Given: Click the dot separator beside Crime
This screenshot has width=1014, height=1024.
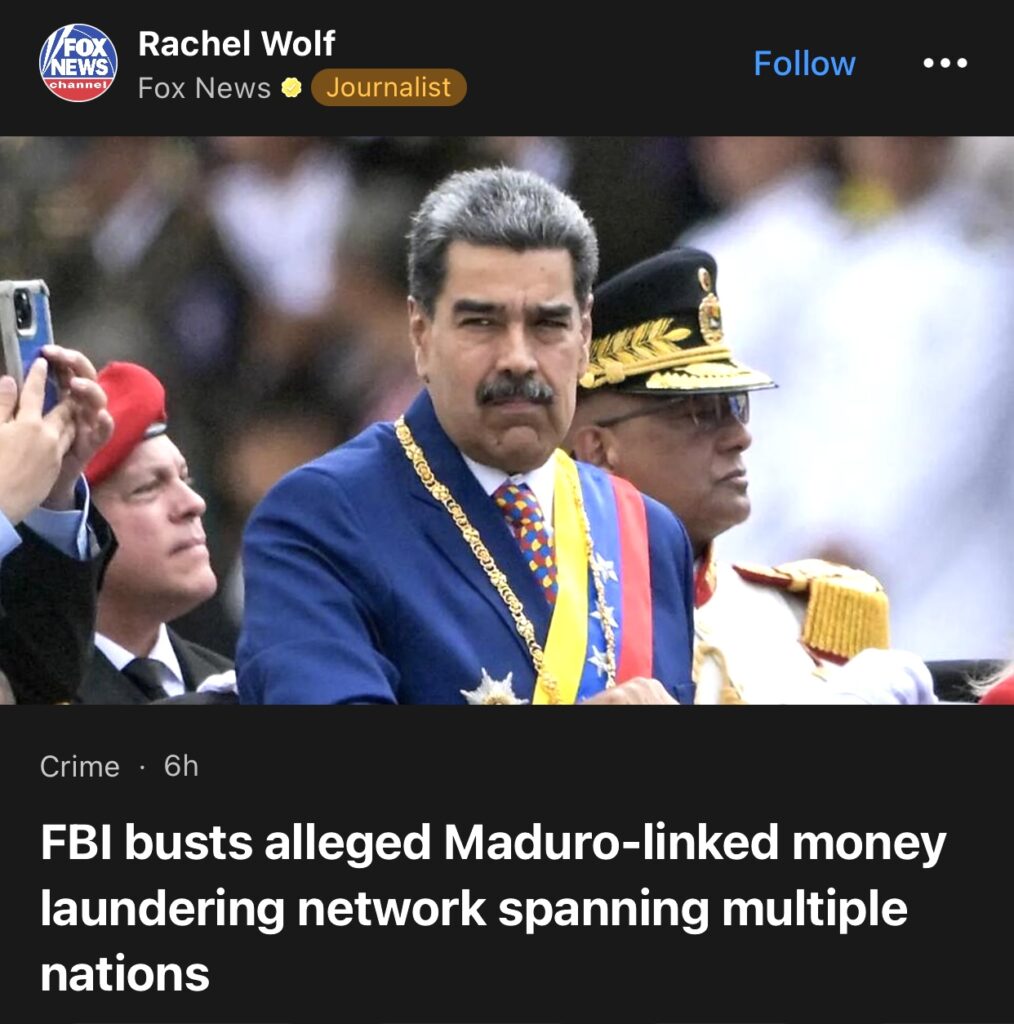Looking at the screenshot, I should (142, 767).
